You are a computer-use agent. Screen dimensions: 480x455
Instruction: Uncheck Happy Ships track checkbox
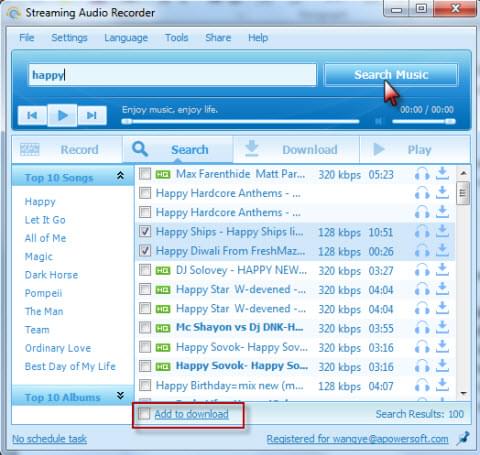pyautogui.click(x=145, y=231)
